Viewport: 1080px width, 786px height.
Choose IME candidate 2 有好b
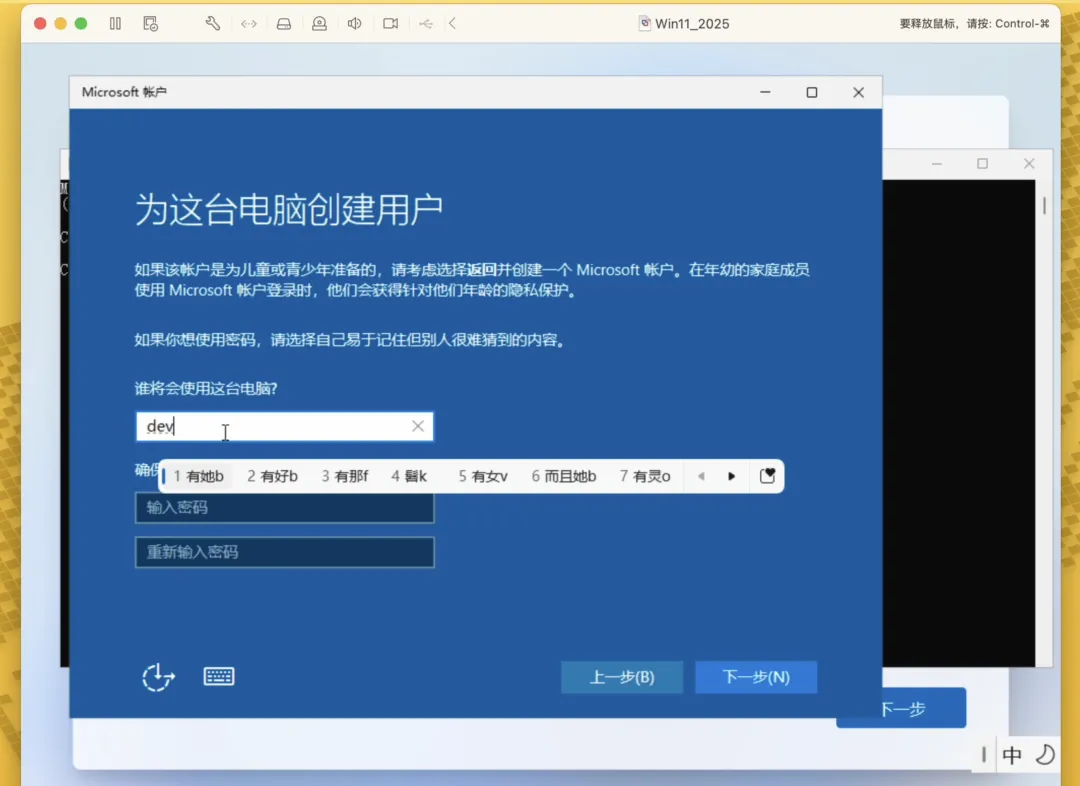[x=273, y=476]
